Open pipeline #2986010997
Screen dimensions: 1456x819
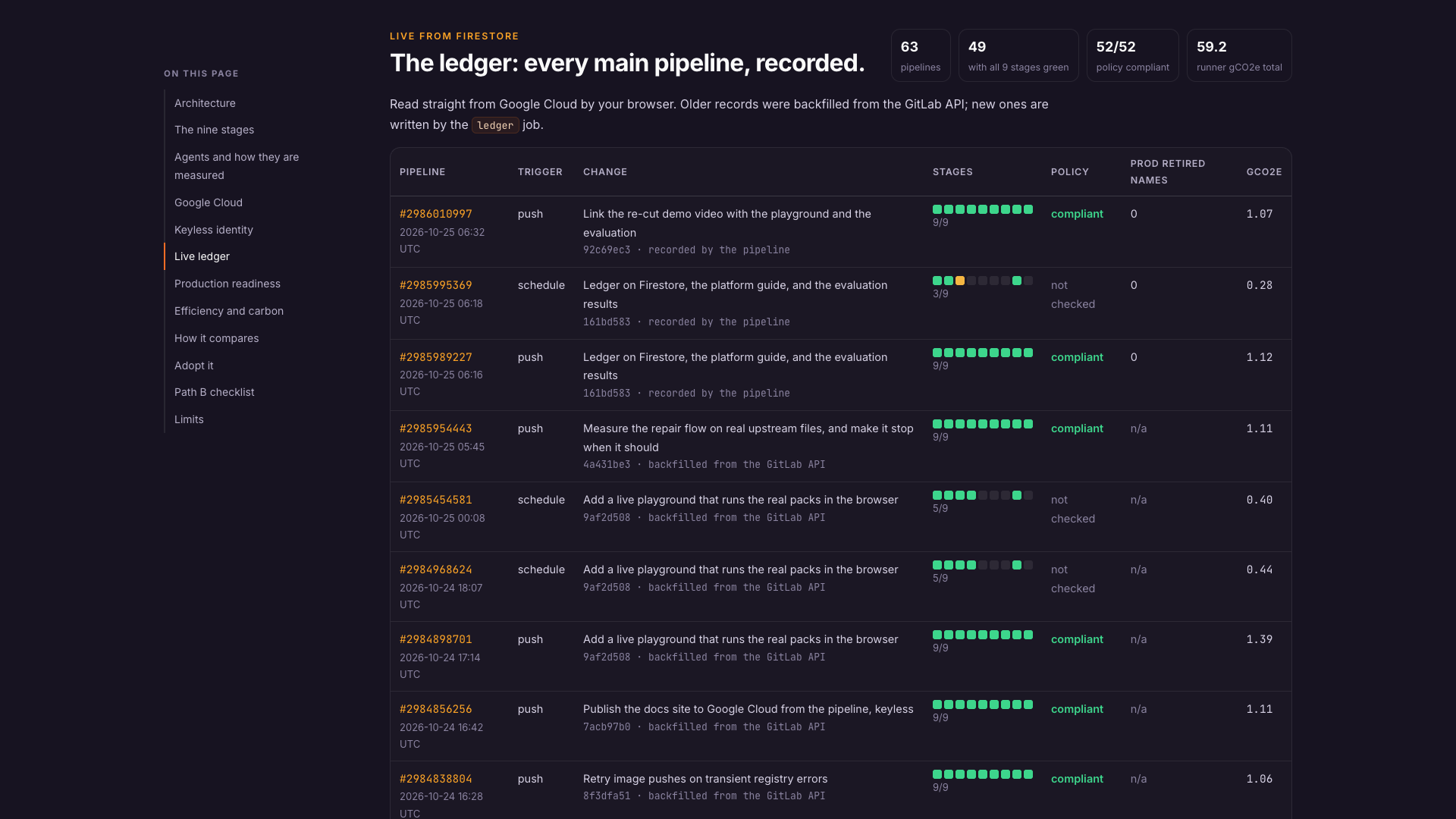tap(436, 214)
